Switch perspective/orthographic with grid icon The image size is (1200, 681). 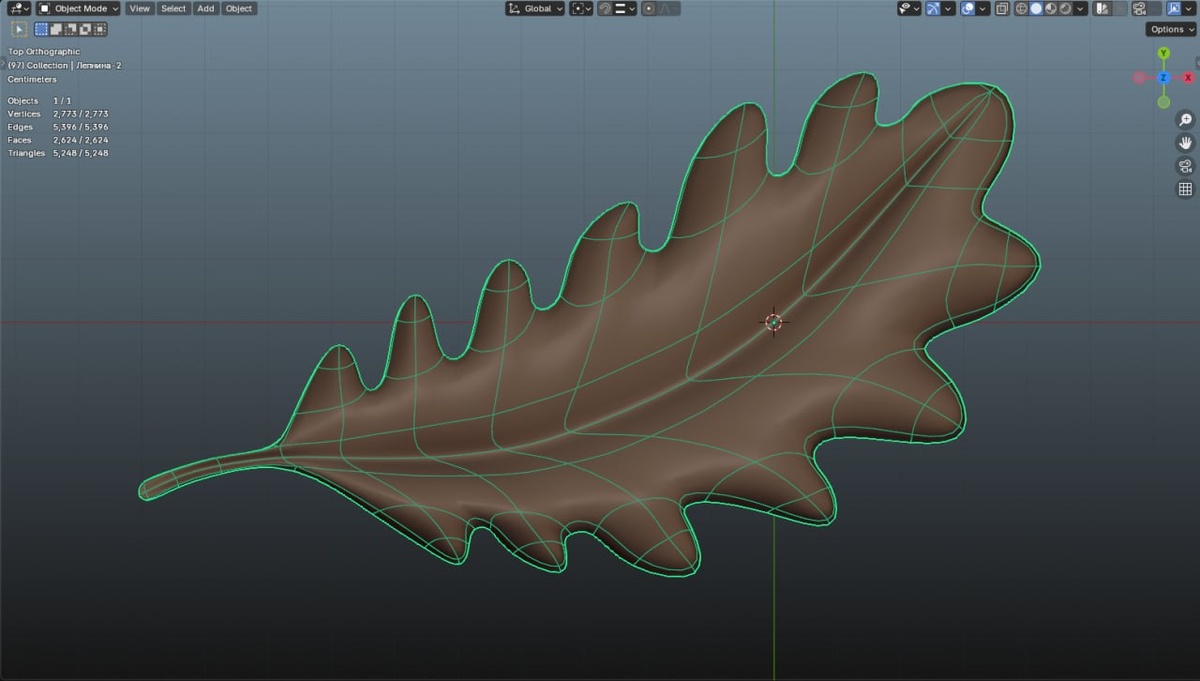[x=1185, y=189]
